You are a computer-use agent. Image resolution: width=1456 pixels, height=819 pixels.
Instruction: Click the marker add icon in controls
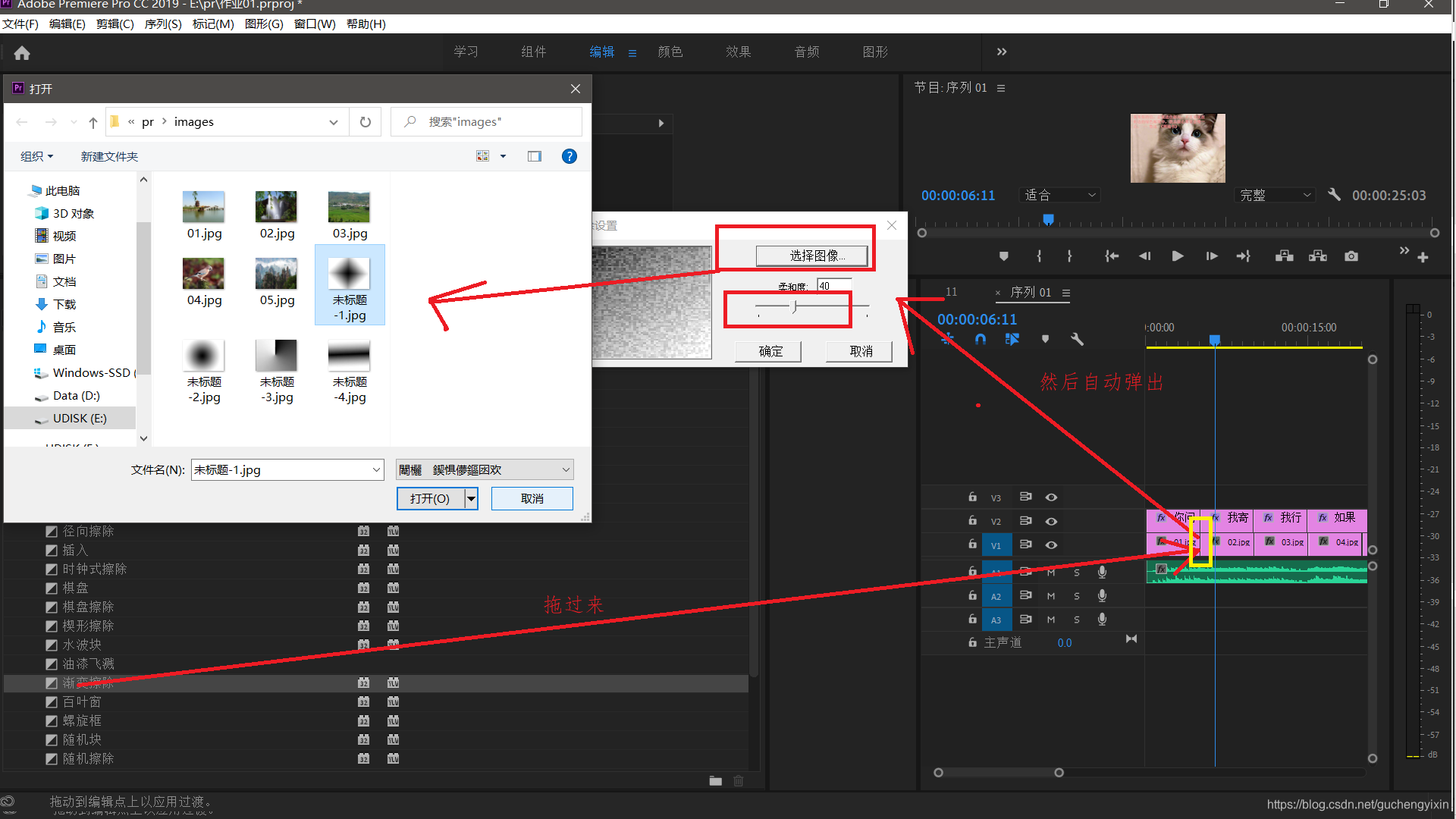click(1003, 257)
